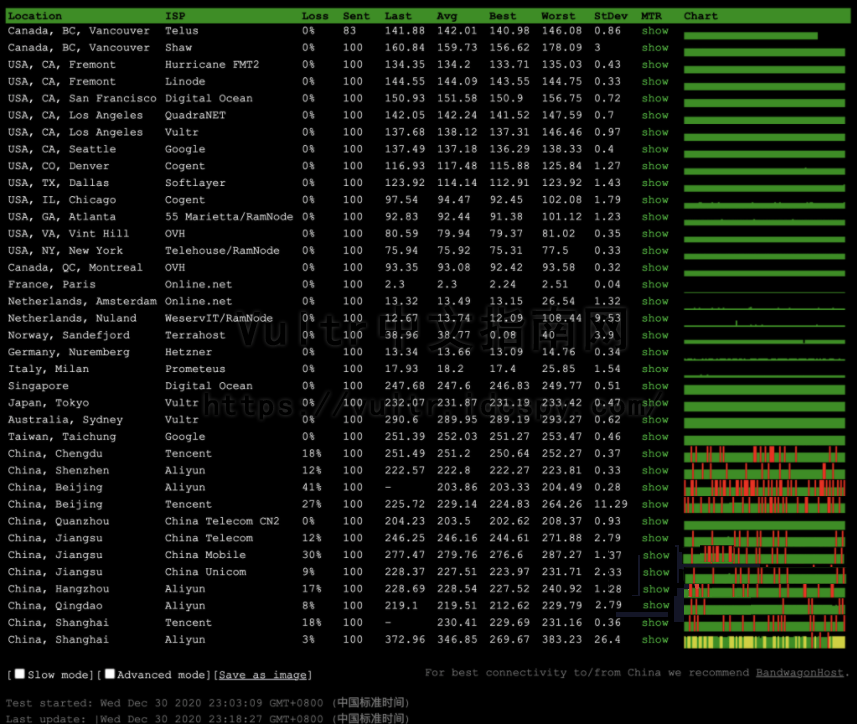Screen dimensions: 857x724
Task: Show MTR for Taichung Google row
Action: coord(655,437)
